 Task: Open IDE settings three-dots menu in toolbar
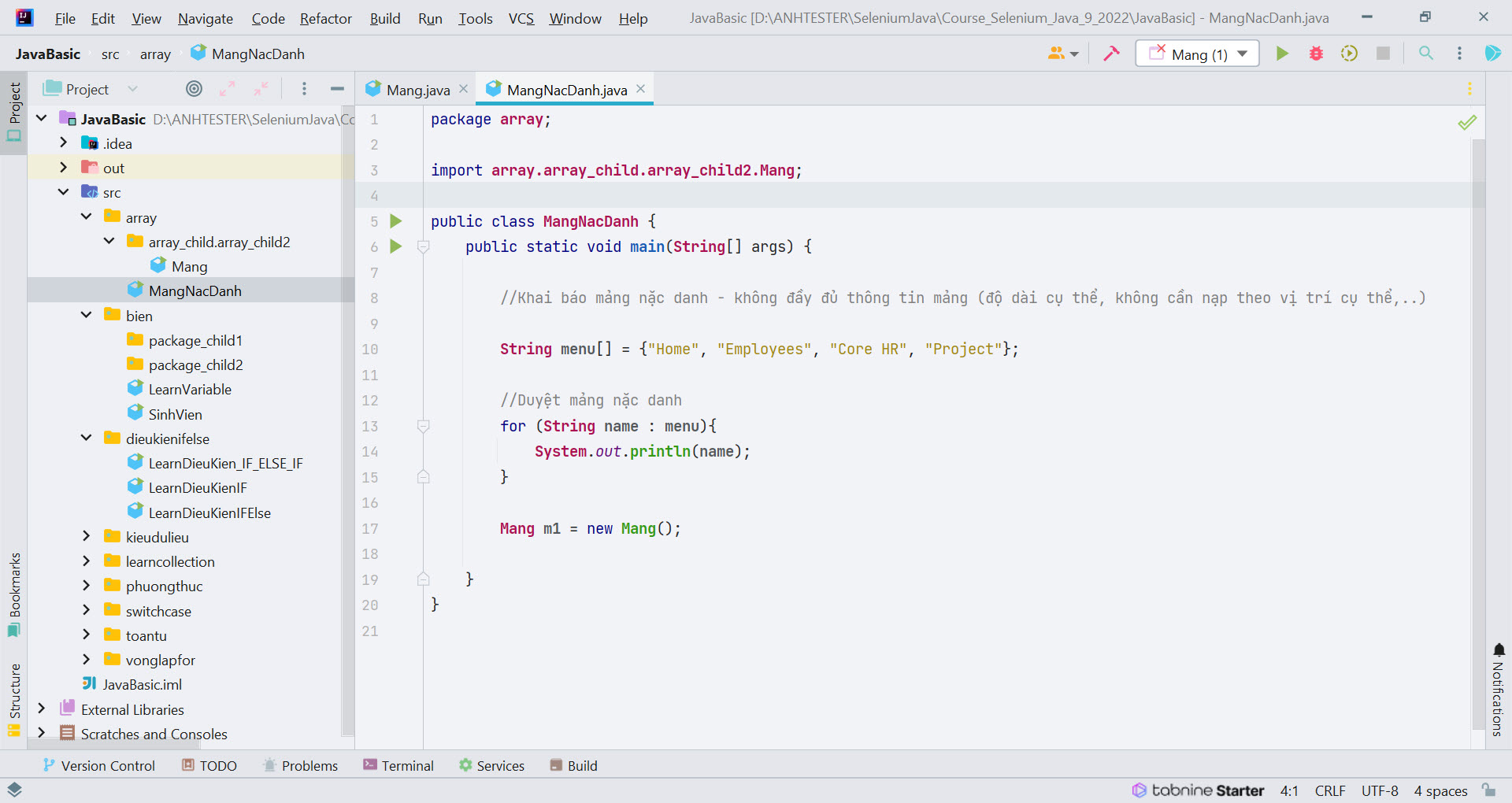tap(1459, 54)
